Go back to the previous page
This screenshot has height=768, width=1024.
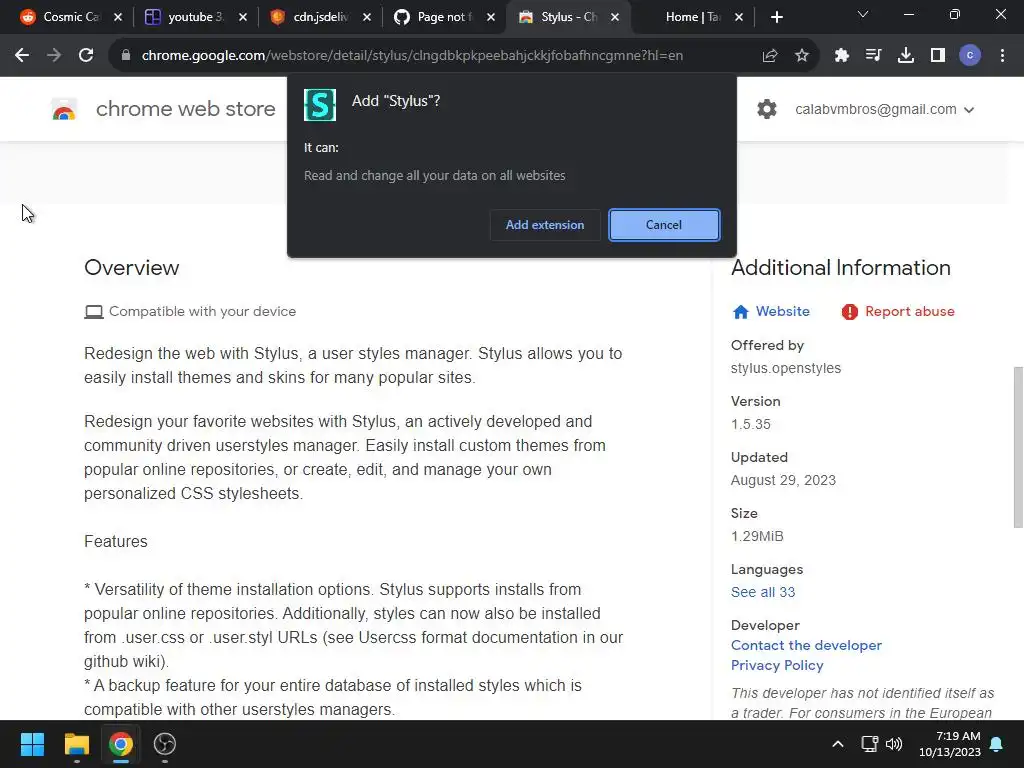coord(22,56)
